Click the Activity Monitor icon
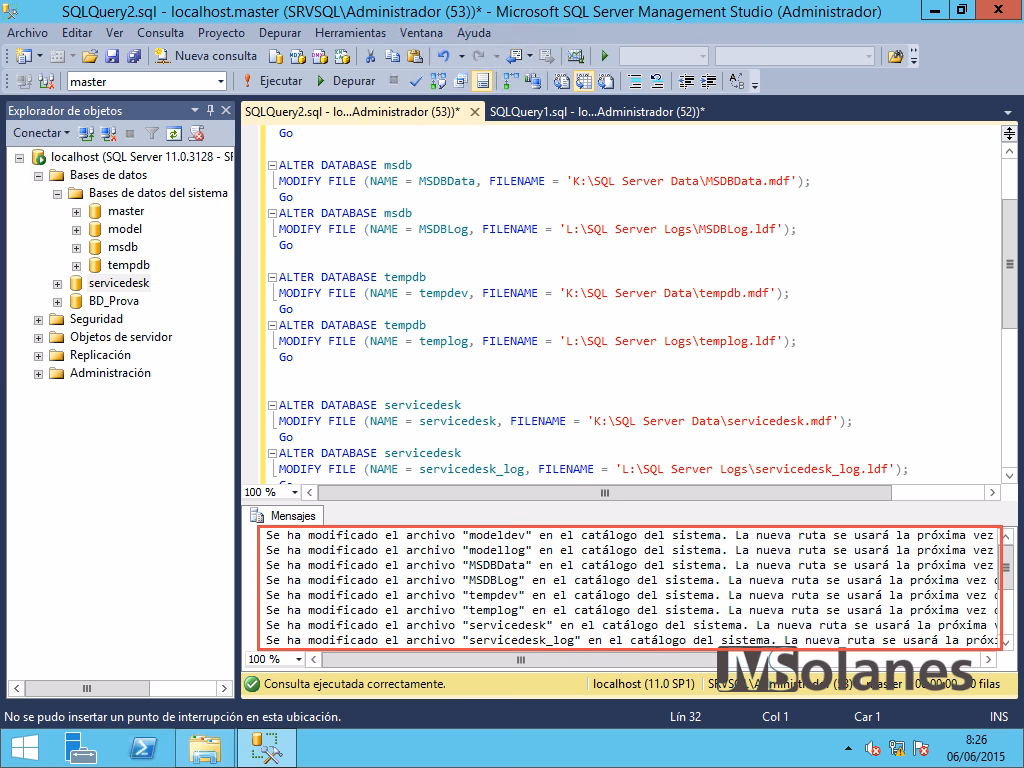The height and width of the screenshot is (768, 1024). (575, 56)
